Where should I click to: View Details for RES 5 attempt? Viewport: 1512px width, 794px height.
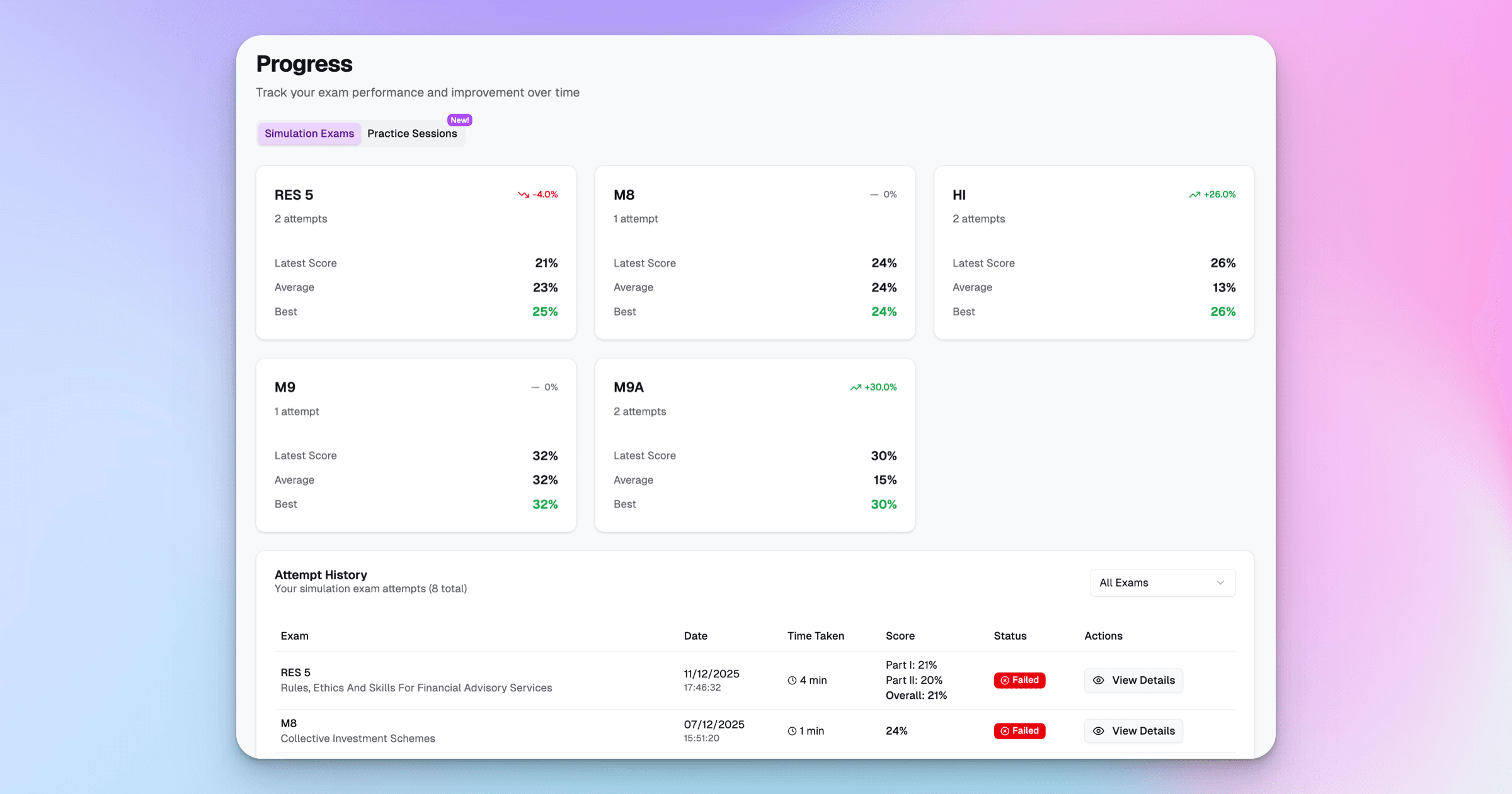tap(1133, 681)
